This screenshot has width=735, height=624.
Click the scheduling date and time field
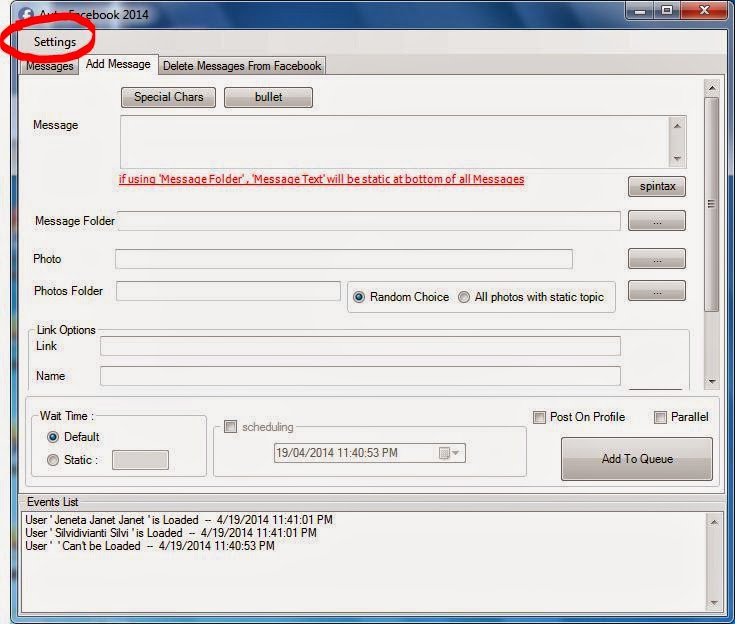369,453
